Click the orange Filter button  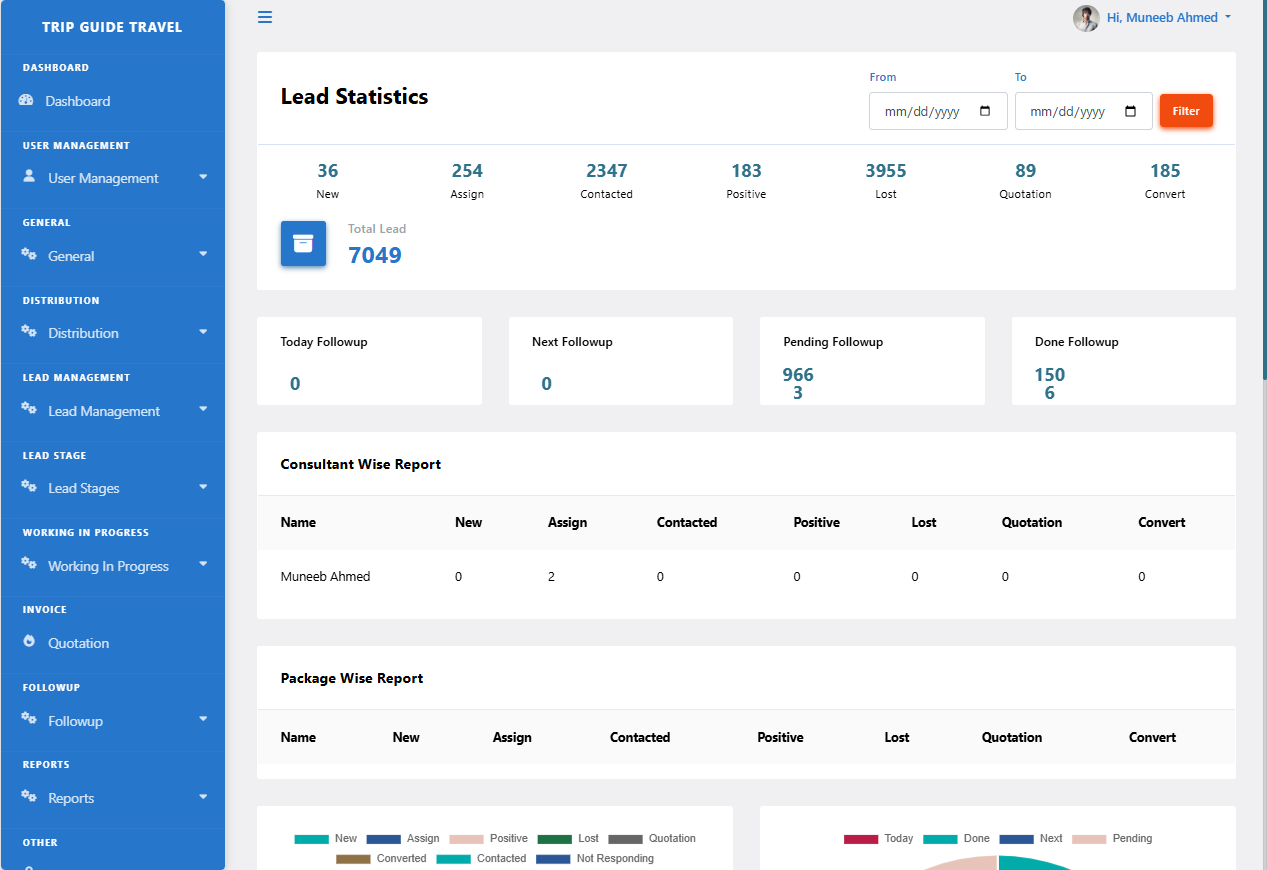pos(1186,110)
